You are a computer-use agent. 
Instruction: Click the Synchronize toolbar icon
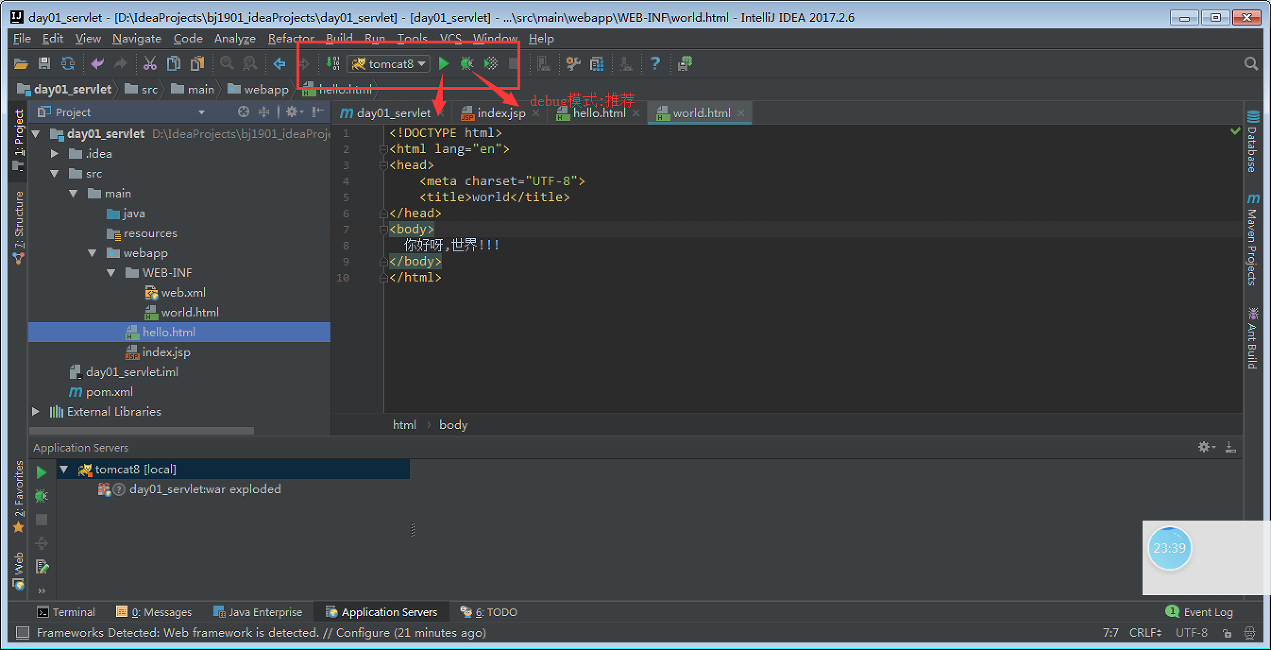click(x=68, y=64)
